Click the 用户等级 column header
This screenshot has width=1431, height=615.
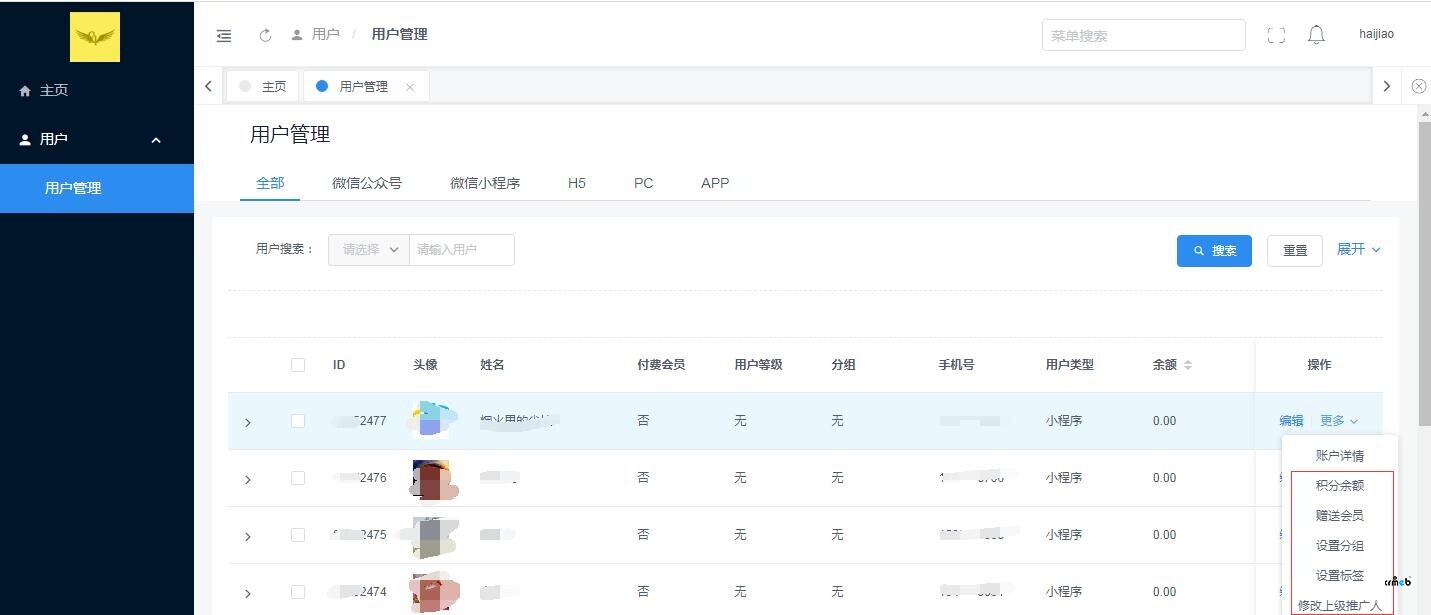tap(758, 365)
